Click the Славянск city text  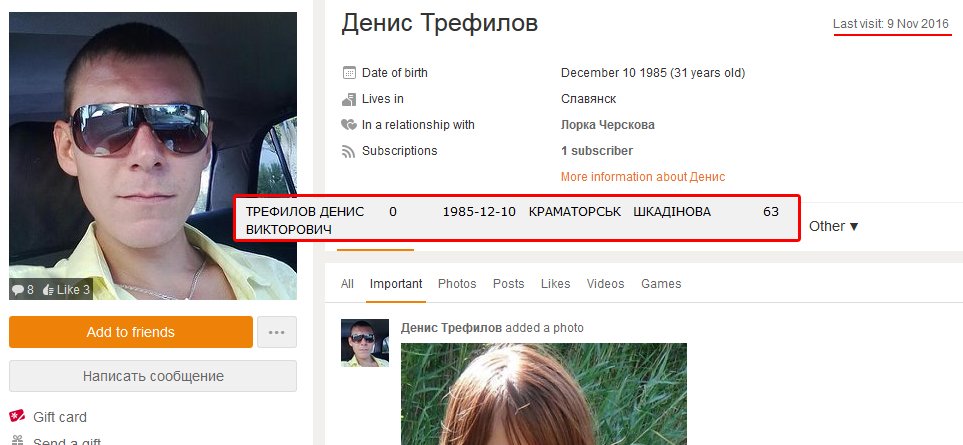[x=588, y=99]
